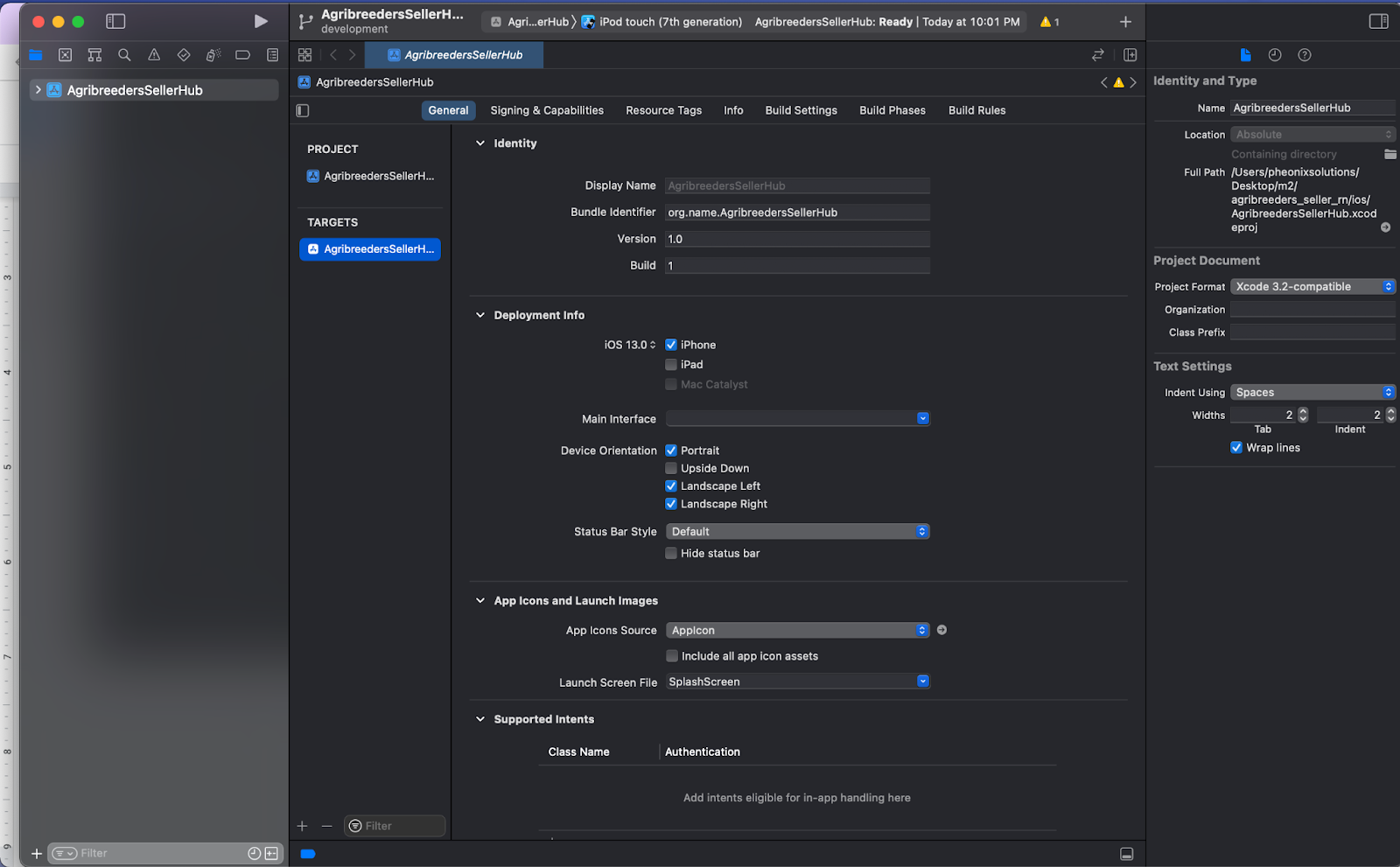This screenshot has height=867, width=1400.
Task: Reveal the full path in Finder
Action: click(x=1386, y=227)
